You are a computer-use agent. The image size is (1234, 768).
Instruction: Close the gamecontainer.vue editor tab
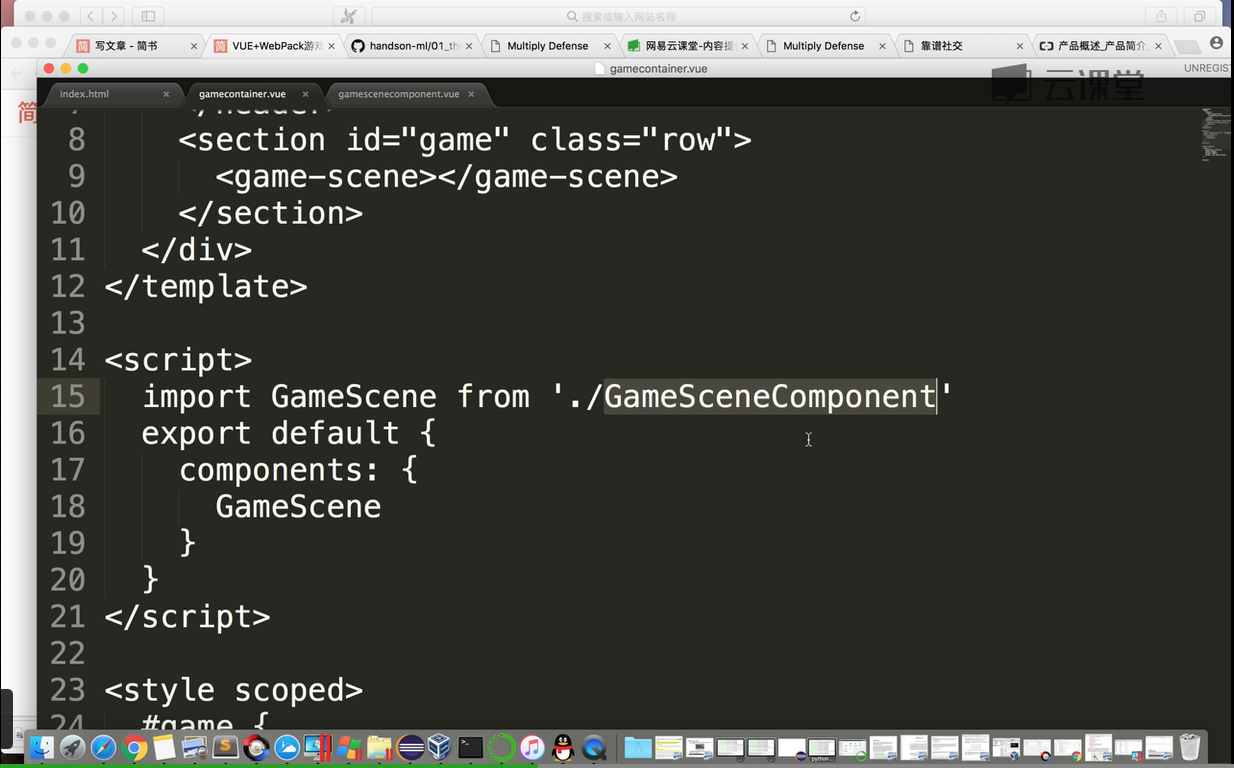tap(306, 94)
